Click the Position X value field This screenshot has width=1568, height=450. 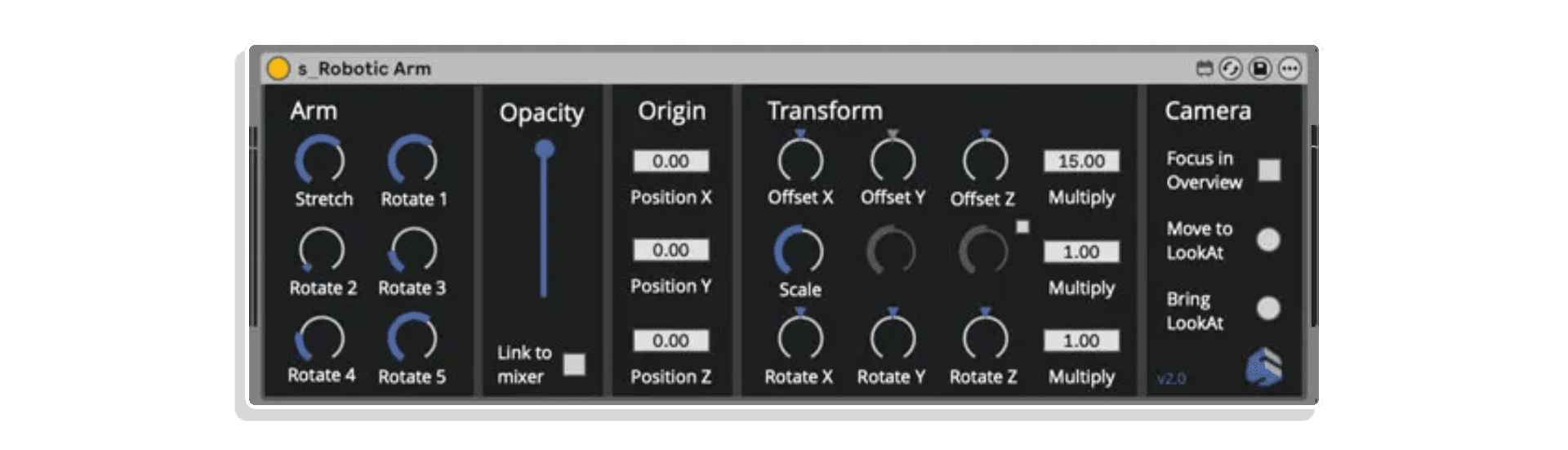[x=670, y=161]
